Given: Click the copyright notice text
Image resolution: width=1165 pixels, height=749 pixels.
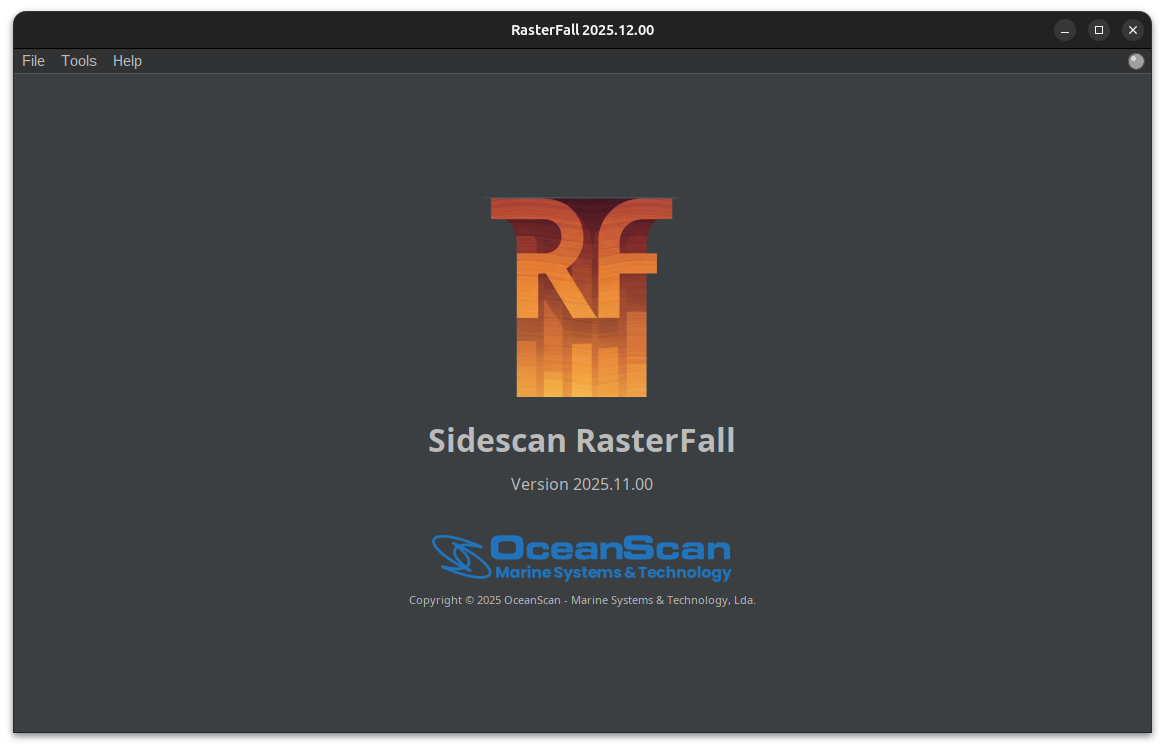Looking at the screenshot, I should pos(581,600).
